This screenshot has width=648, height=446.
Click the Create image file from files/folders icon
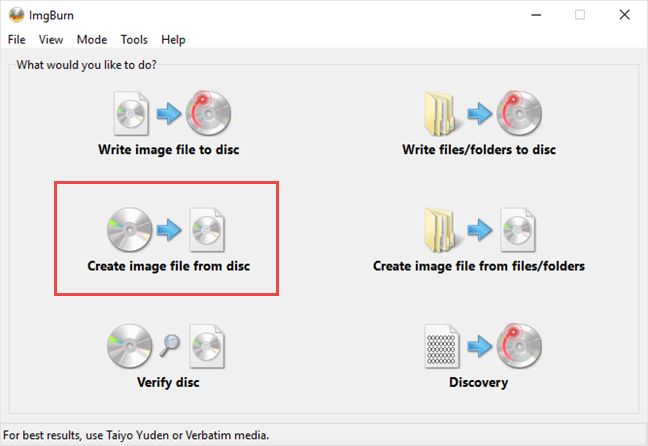479,230
